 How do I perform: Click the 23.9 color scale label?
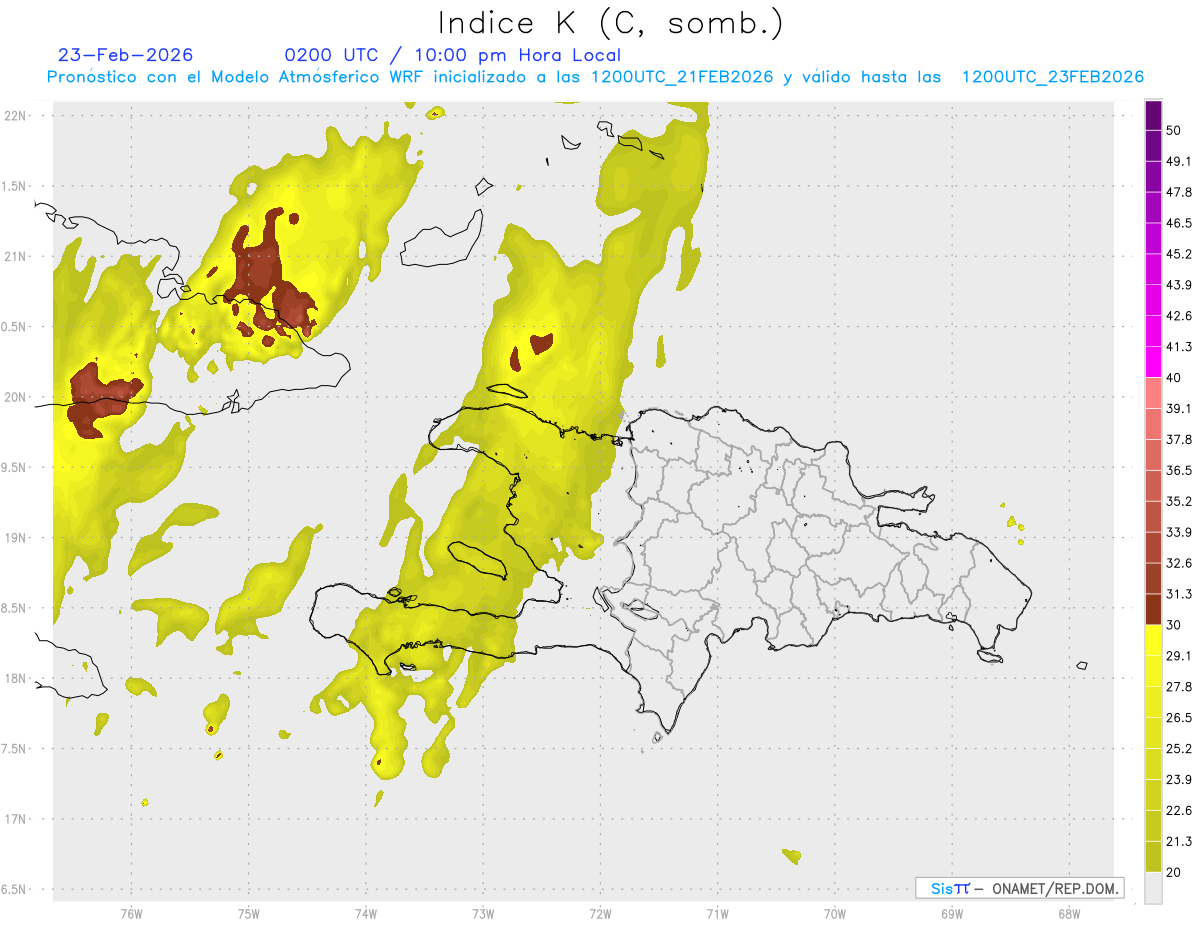(1179, 780)
